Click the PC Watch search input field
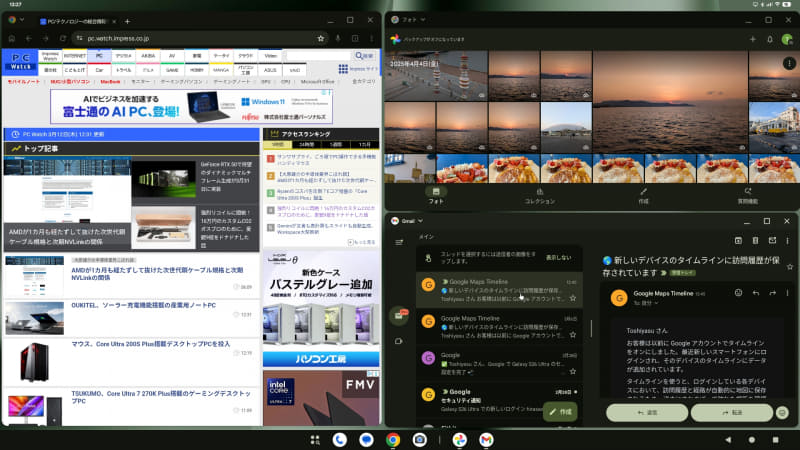 click(x=318, y=56)
